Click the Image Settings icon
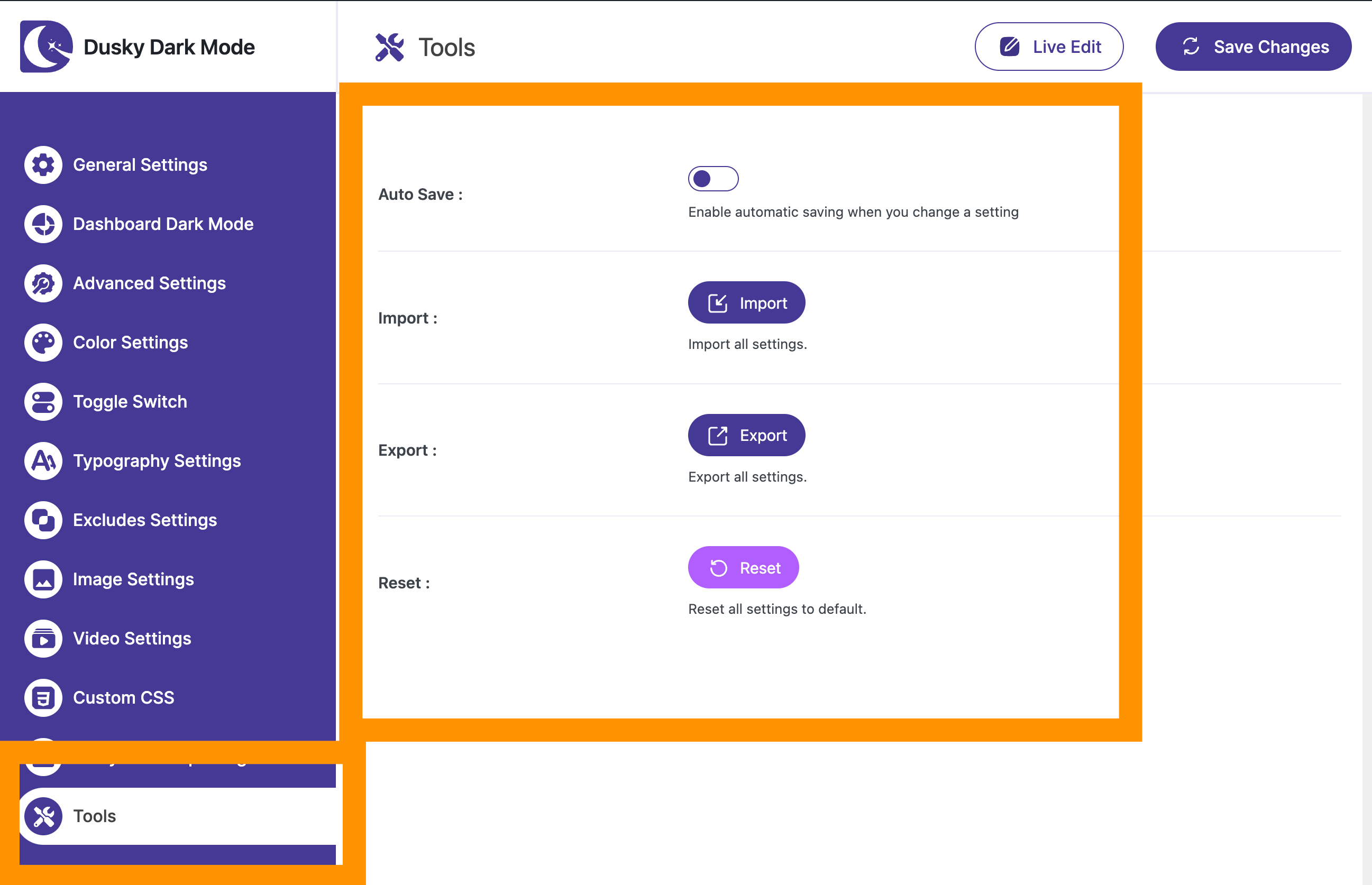 pyautogui.click(x=44, y=579)
